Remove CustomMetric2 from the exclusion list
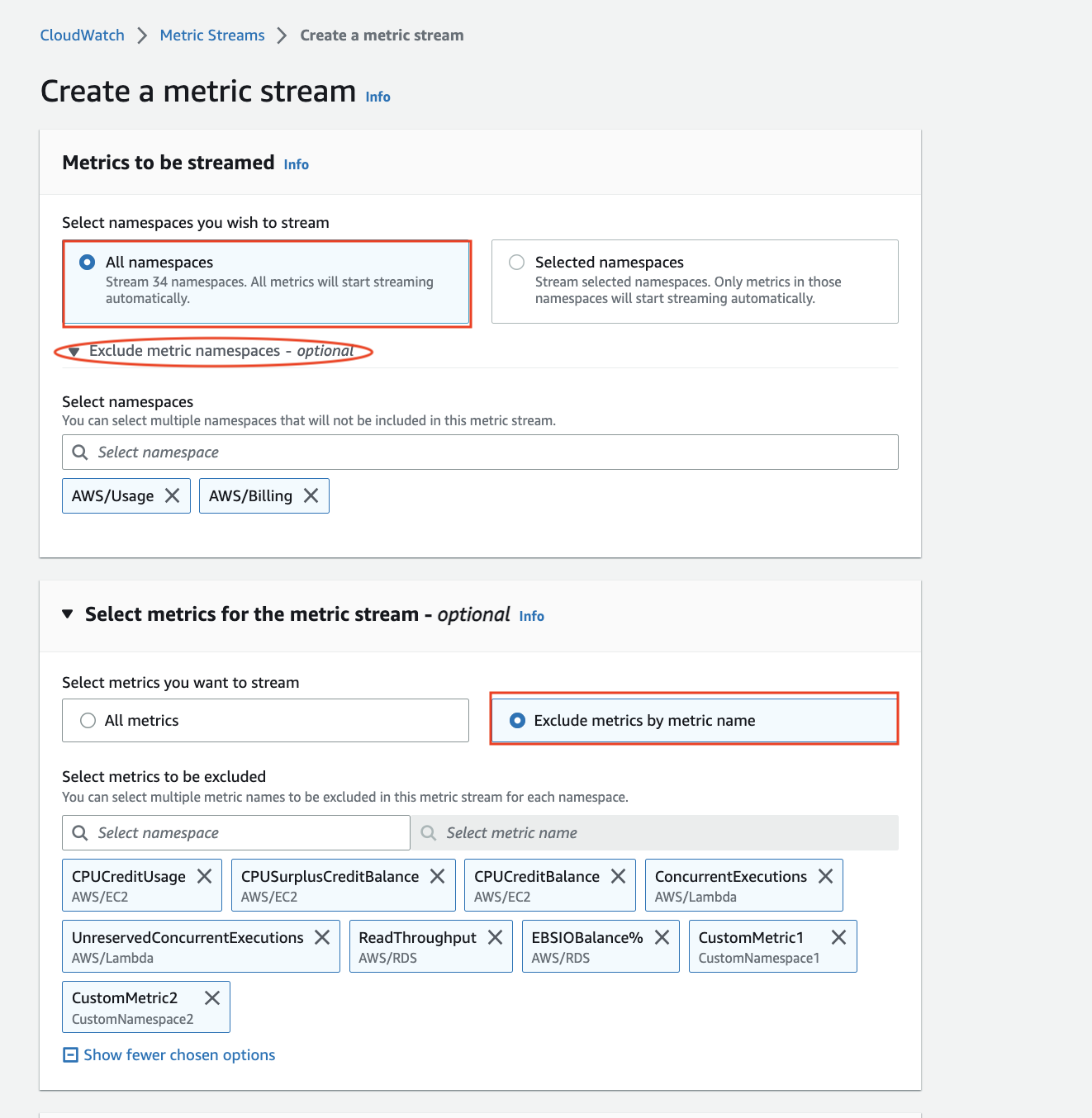Image resolution: width=1092 pixels, height=1118 pixels. [x=211, y=997]
